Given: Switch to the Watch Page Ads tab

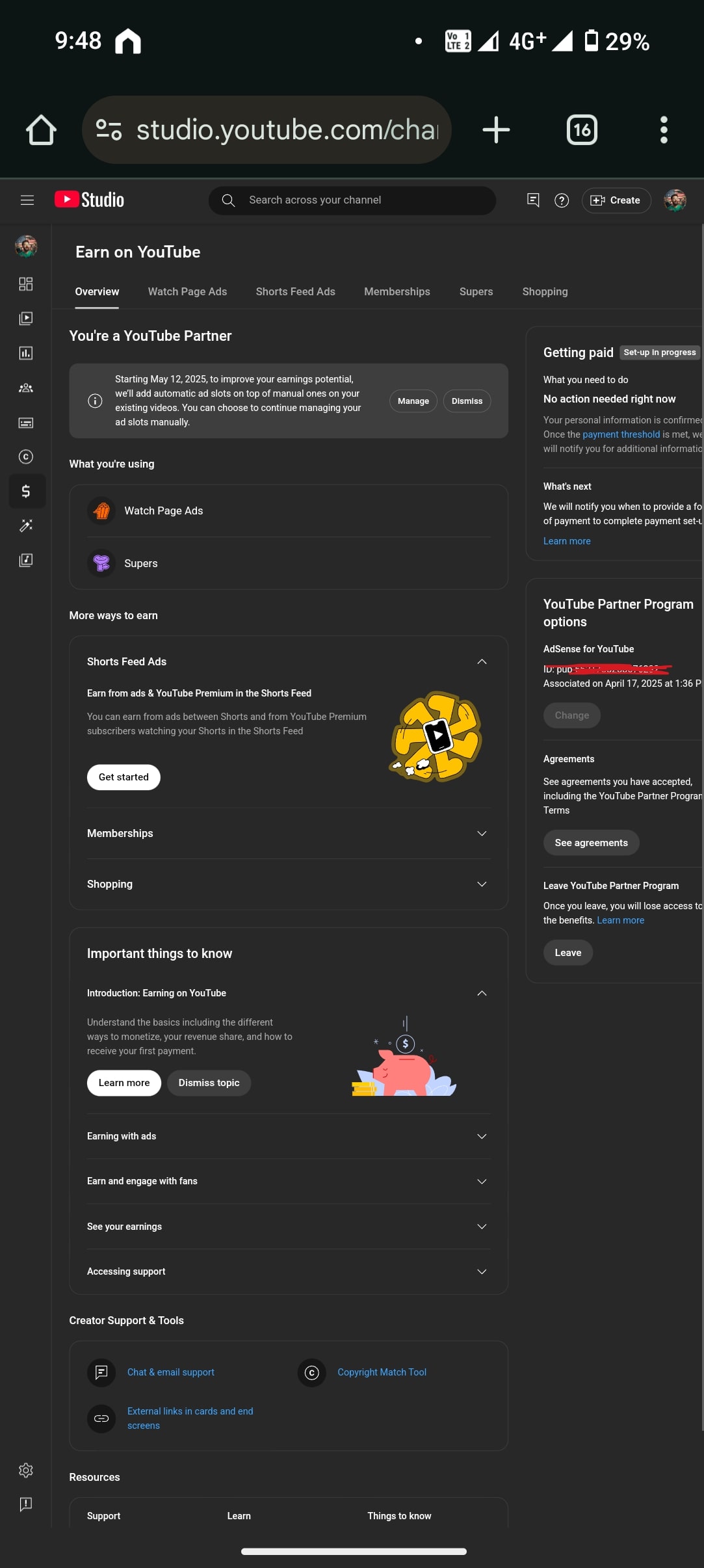Looking at the screenshot, I should point(187,291).
